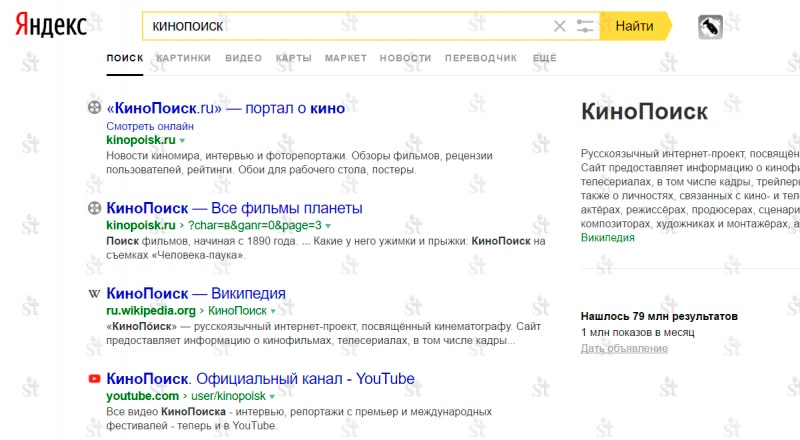The height and width of the screenshot is (440, 800).
Task: Click the КиноПоиск knowledge panel heading
Action: pyautogui.click(x=644, y=111)
